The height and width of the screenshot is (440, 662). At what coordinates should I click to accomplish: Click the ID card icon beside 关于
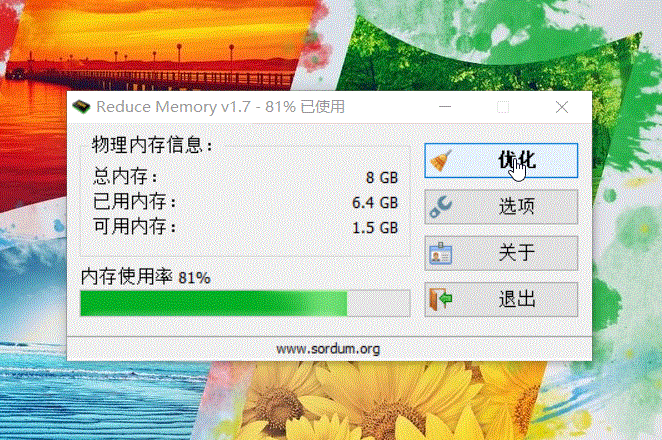coord(441,253)
